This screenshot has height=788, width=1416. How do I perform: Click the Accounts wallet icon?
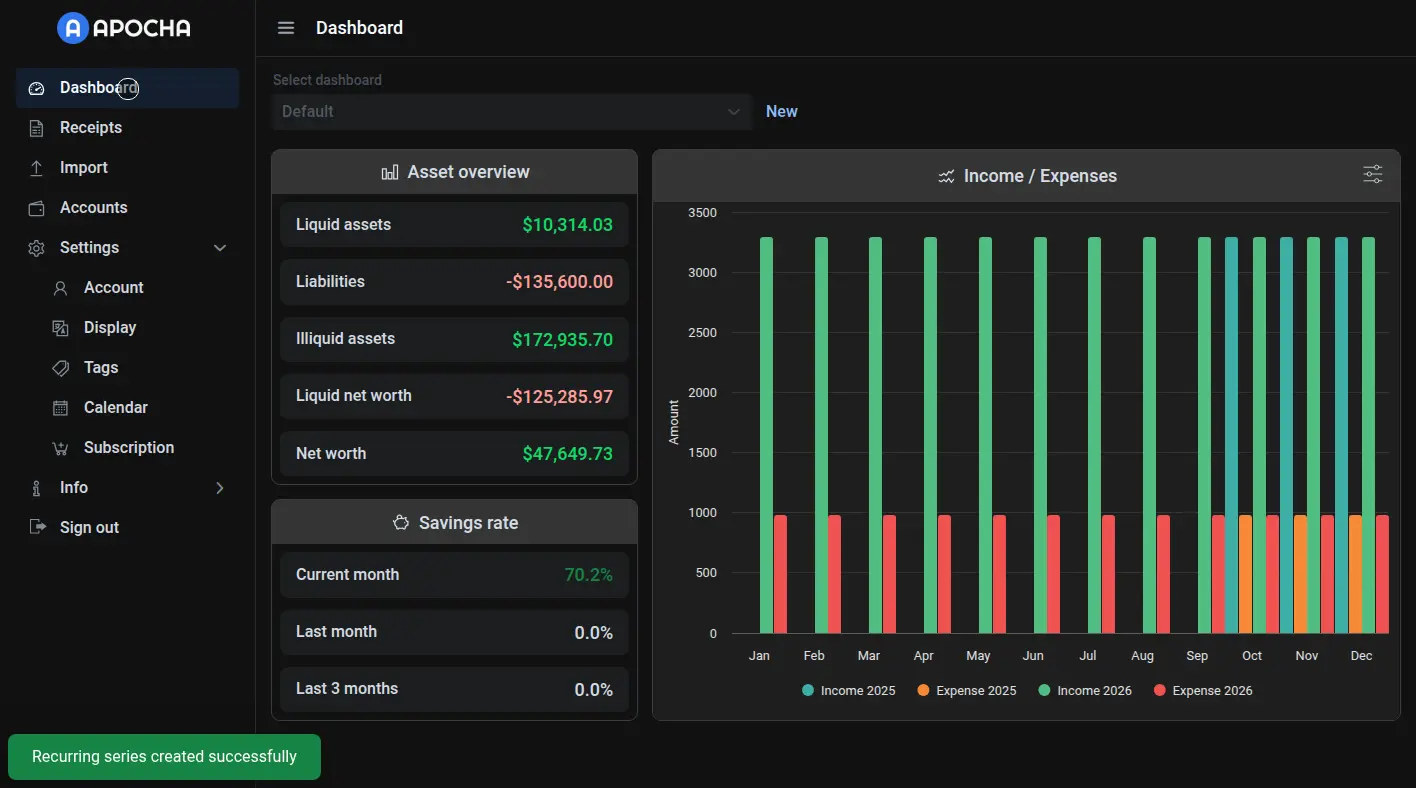point(37,208)
